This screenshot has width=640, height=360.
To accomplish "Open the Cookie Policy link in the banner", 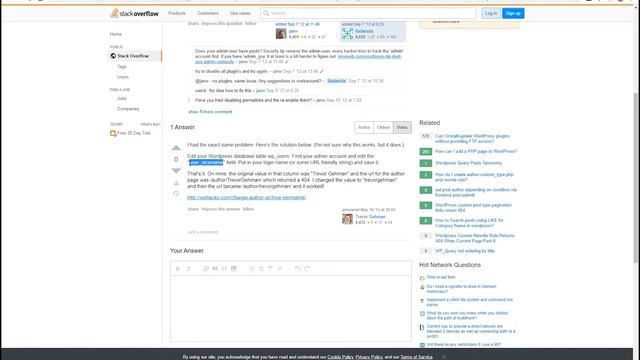I will (x=340, y=357).
